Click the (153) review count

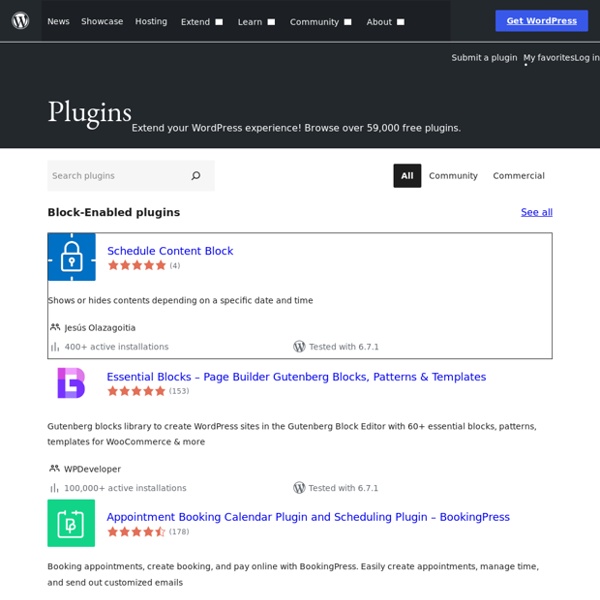pos(179,391)
